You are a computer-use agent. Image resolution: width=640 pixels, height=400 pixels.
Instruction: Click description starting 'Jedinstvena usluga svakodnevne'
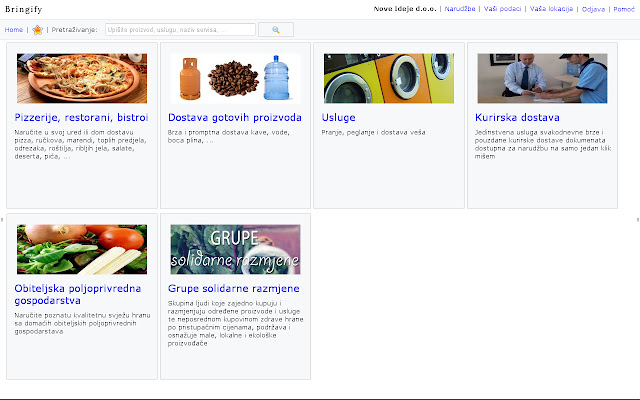[x=543, y=144]
